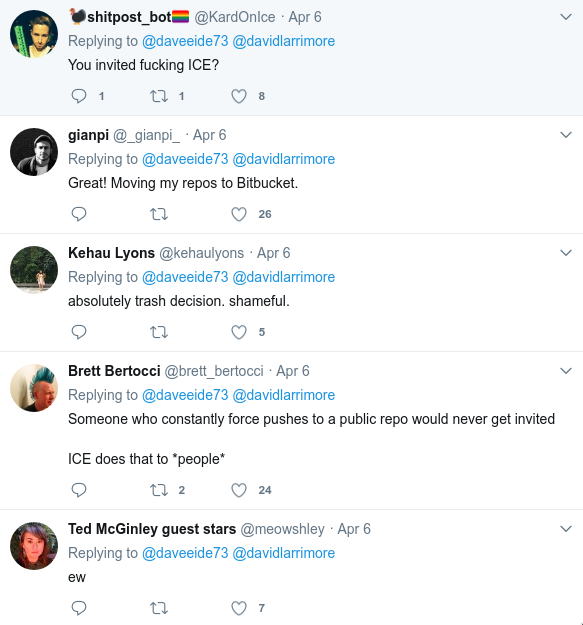Like Kehau Lyons' shameful tweet

coord(239,332)
